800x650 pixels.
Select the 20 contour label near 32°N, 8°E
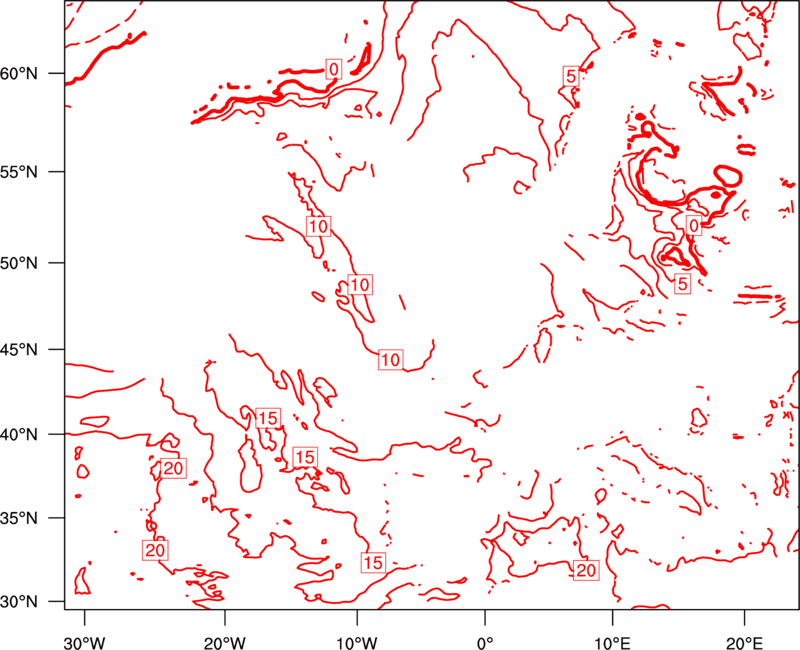click(x=586, y=570)
